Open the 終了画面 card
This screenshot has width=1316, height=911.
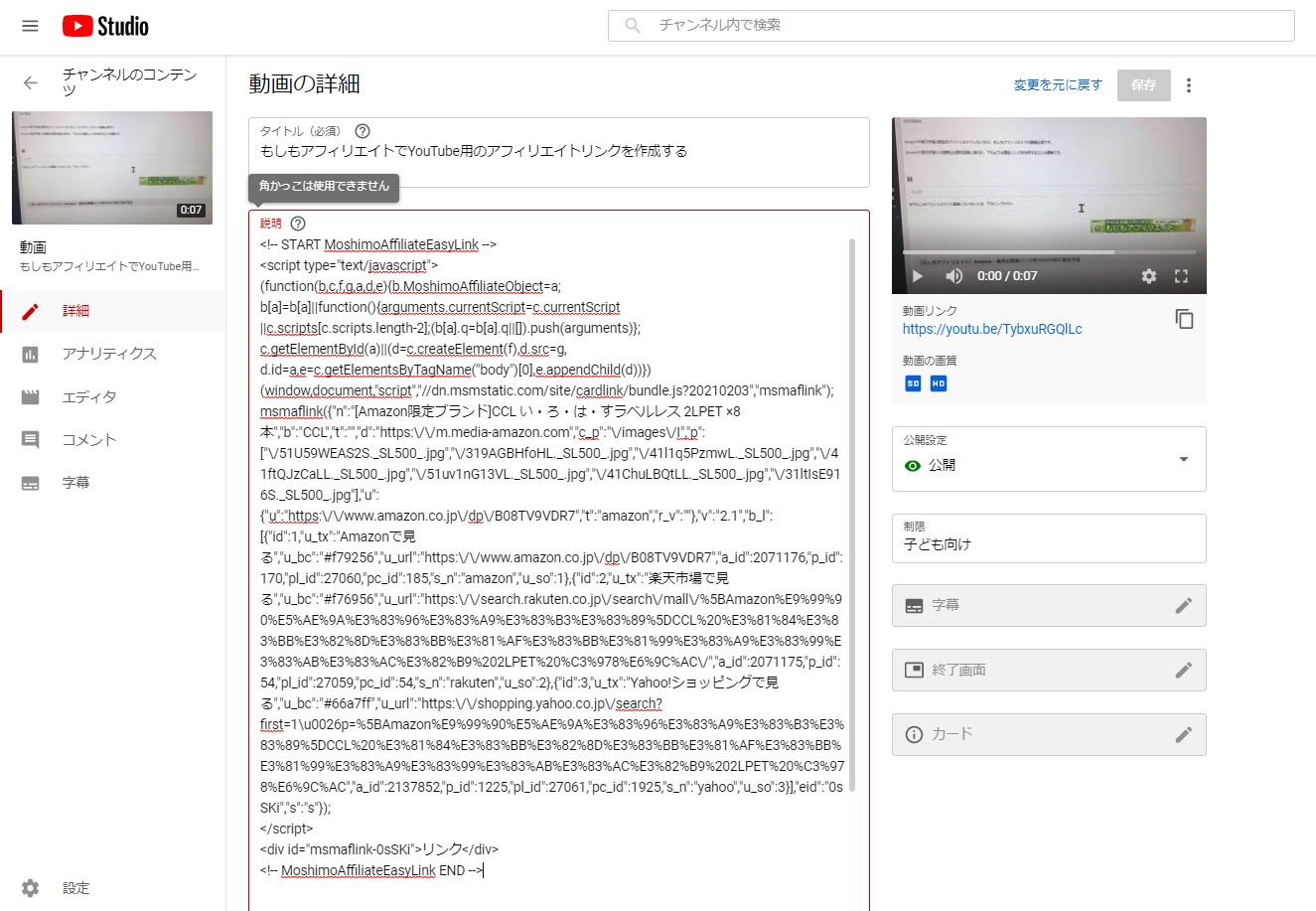tap(1049, 671)
